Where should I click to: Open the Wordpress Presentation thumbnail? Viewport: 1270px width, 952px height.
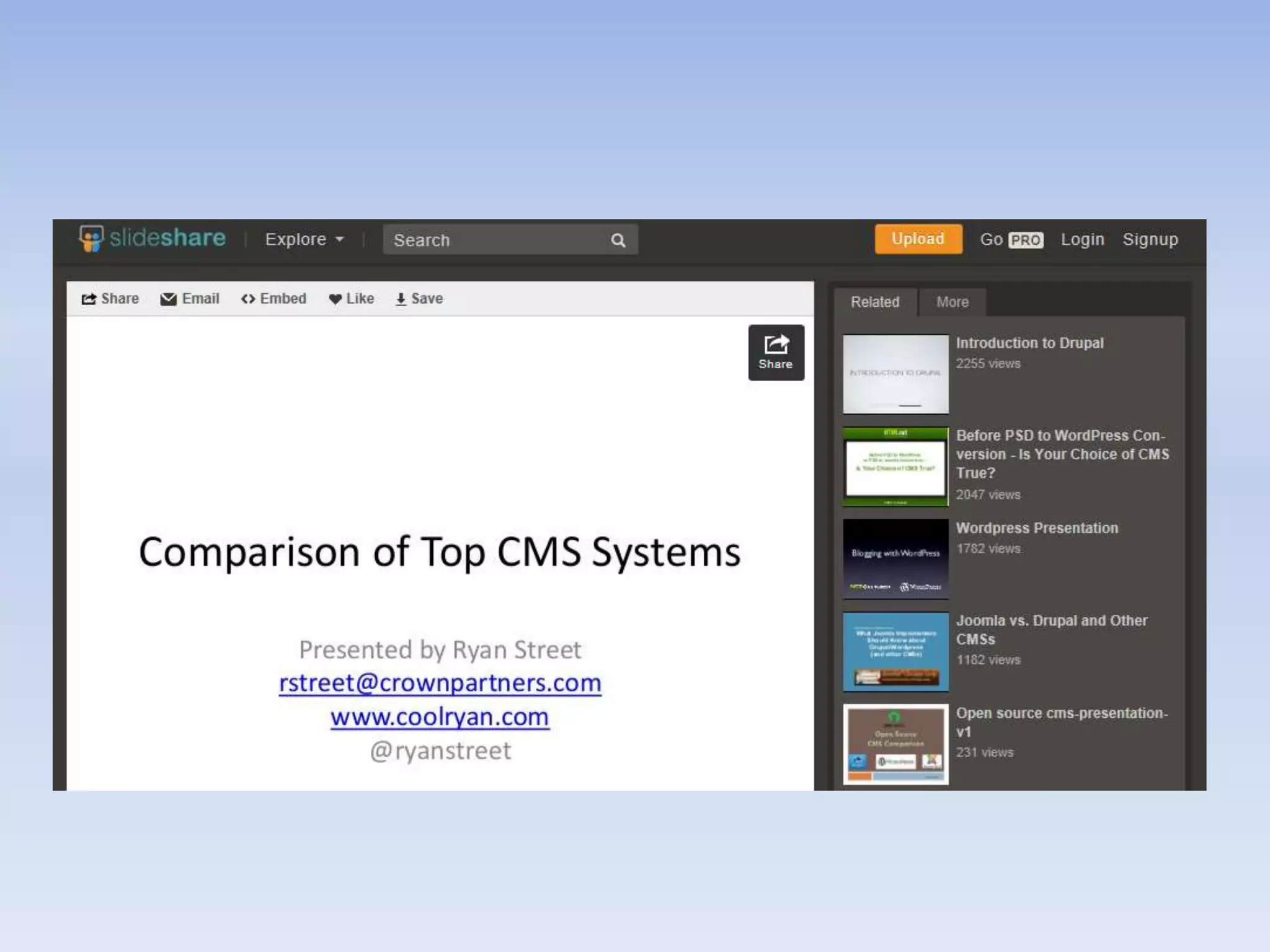pos(895,559)
